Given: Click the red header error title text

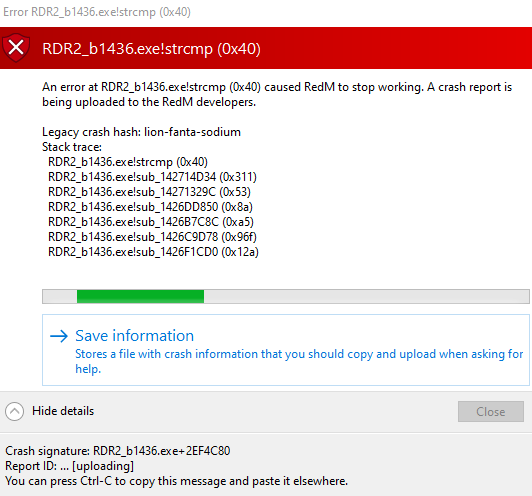Looking at the screenshot, I should [151, 49].
